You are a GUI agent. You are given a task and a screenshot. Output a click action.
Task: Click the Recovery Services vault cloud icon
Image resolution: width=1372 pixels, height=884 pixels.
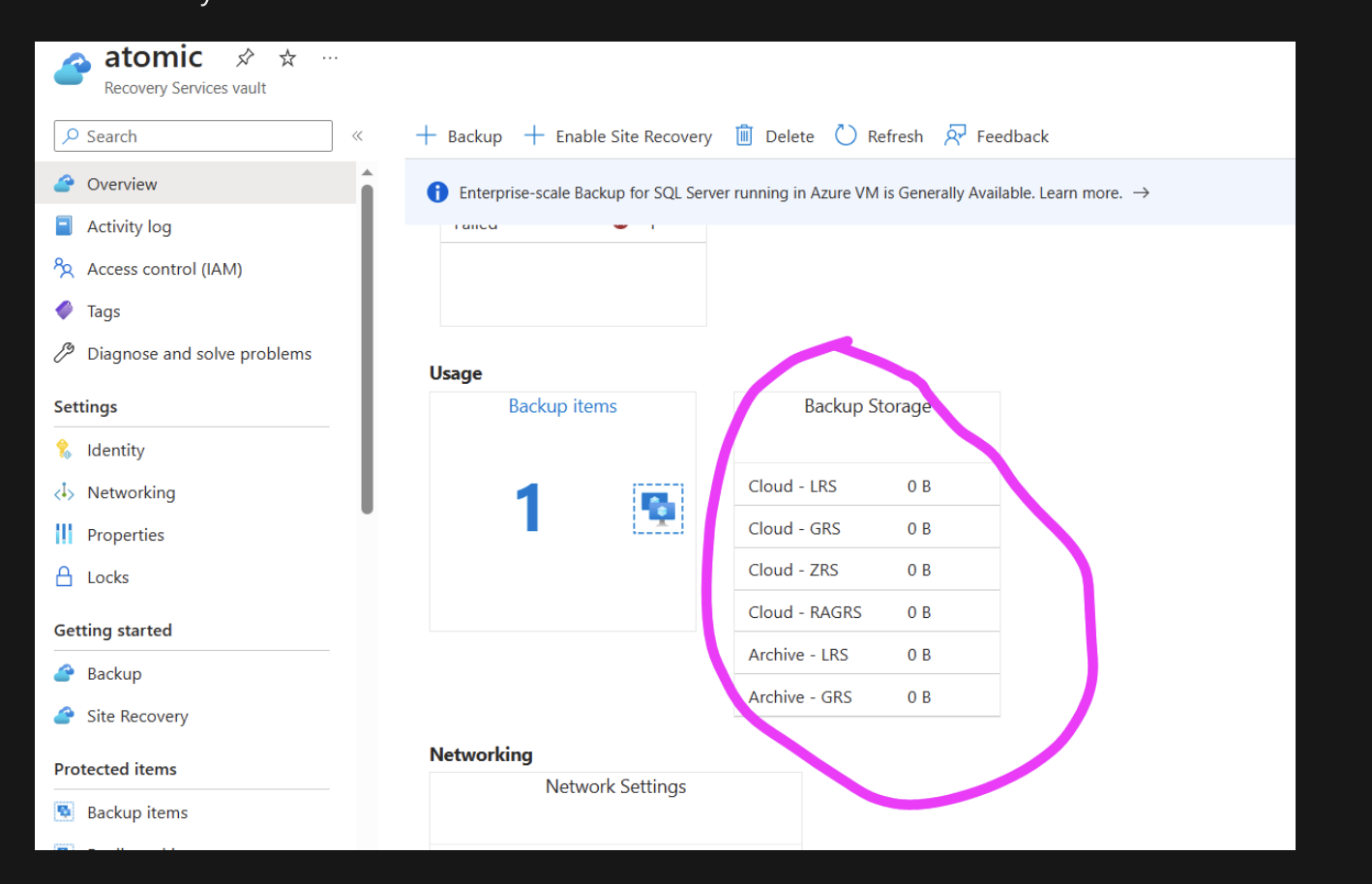point(73,69)
